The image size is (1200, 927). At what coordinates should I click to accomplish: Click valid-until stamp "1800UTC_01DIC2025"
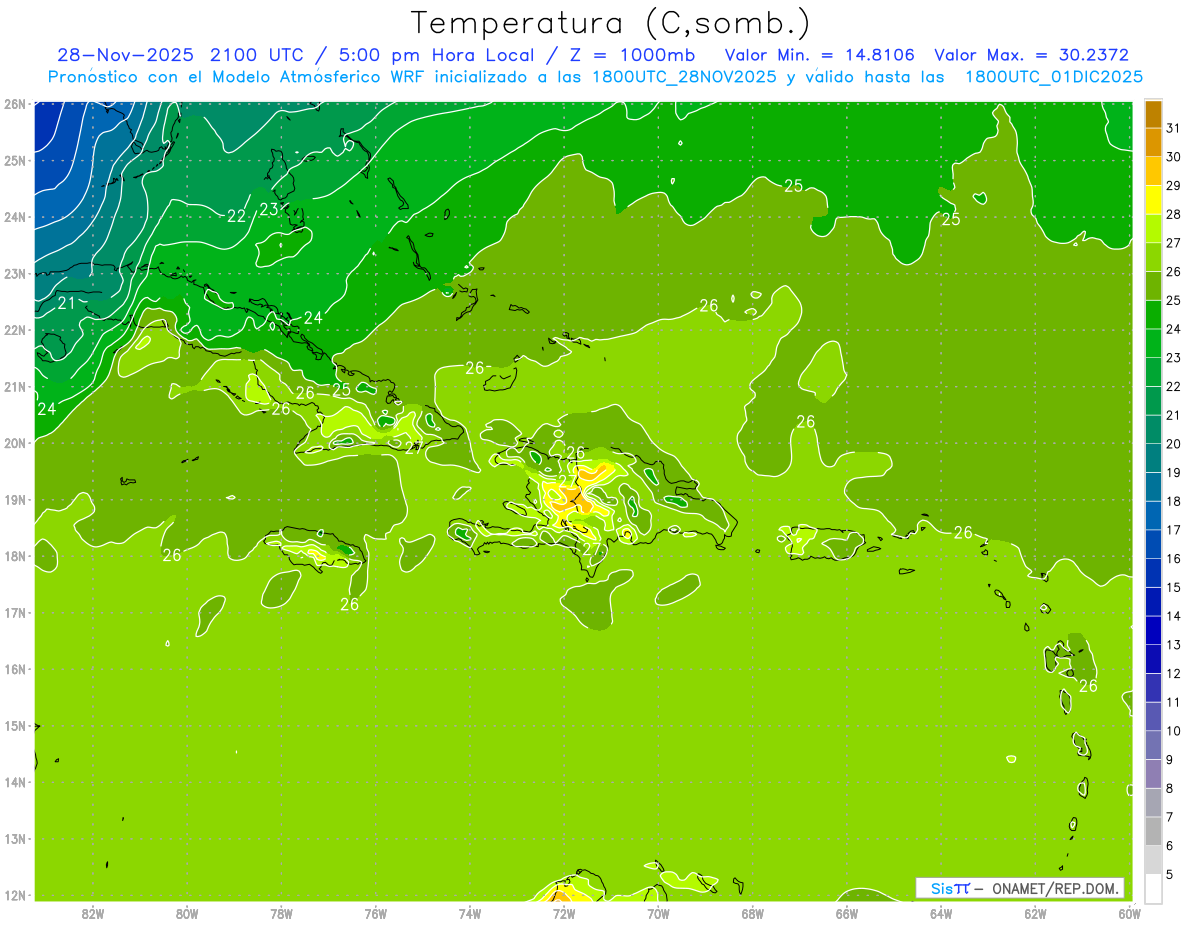(1054, 77)
